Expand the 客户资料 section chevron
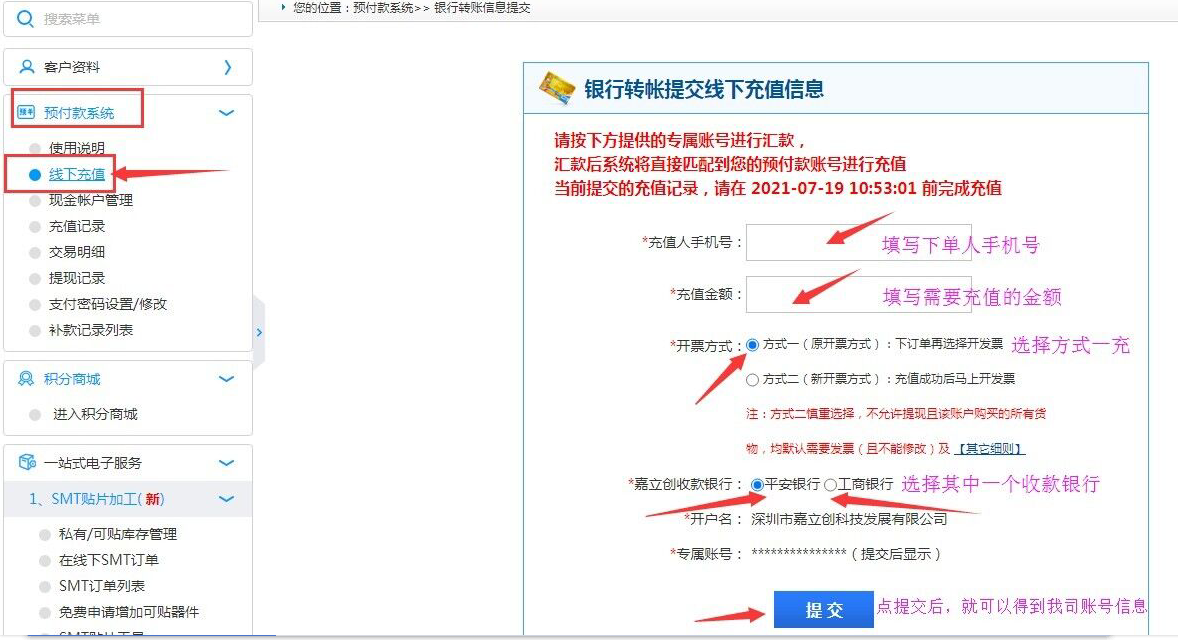The height and width of the screenshot is (640, 1178). pos(227,67)
